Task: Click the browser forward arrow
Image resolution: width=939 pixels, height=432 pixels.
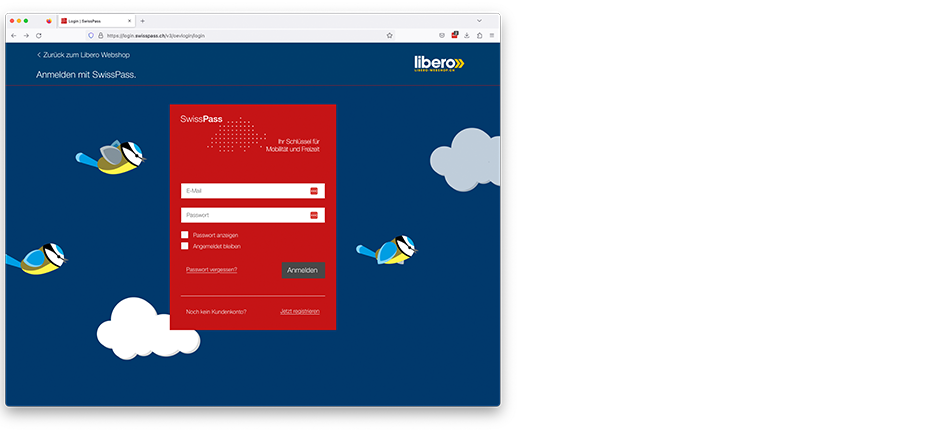Action: pyautogui.click(x=26, y=36)
